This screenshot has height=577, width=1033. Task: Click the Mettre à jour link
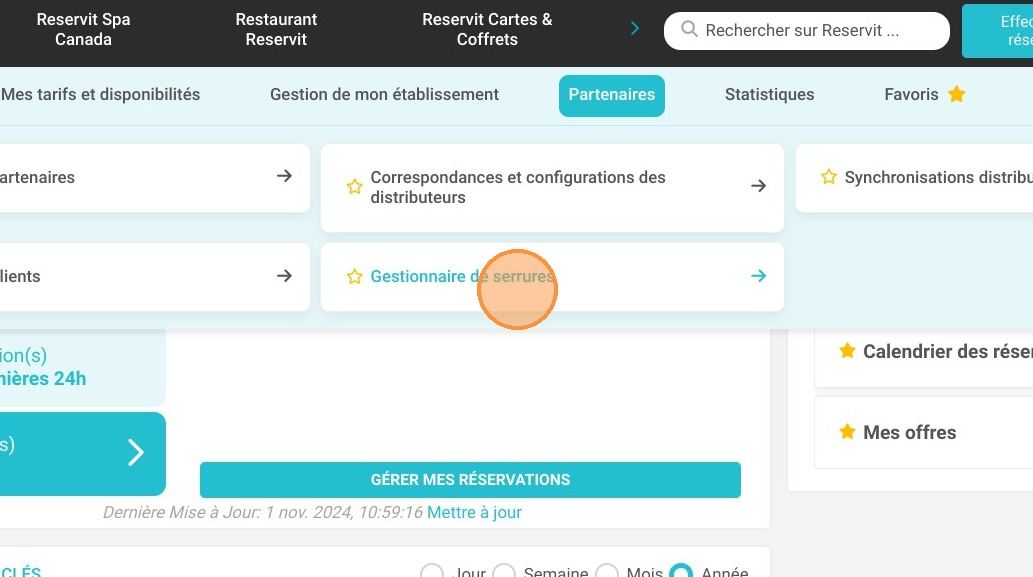[x=474, y=512]
